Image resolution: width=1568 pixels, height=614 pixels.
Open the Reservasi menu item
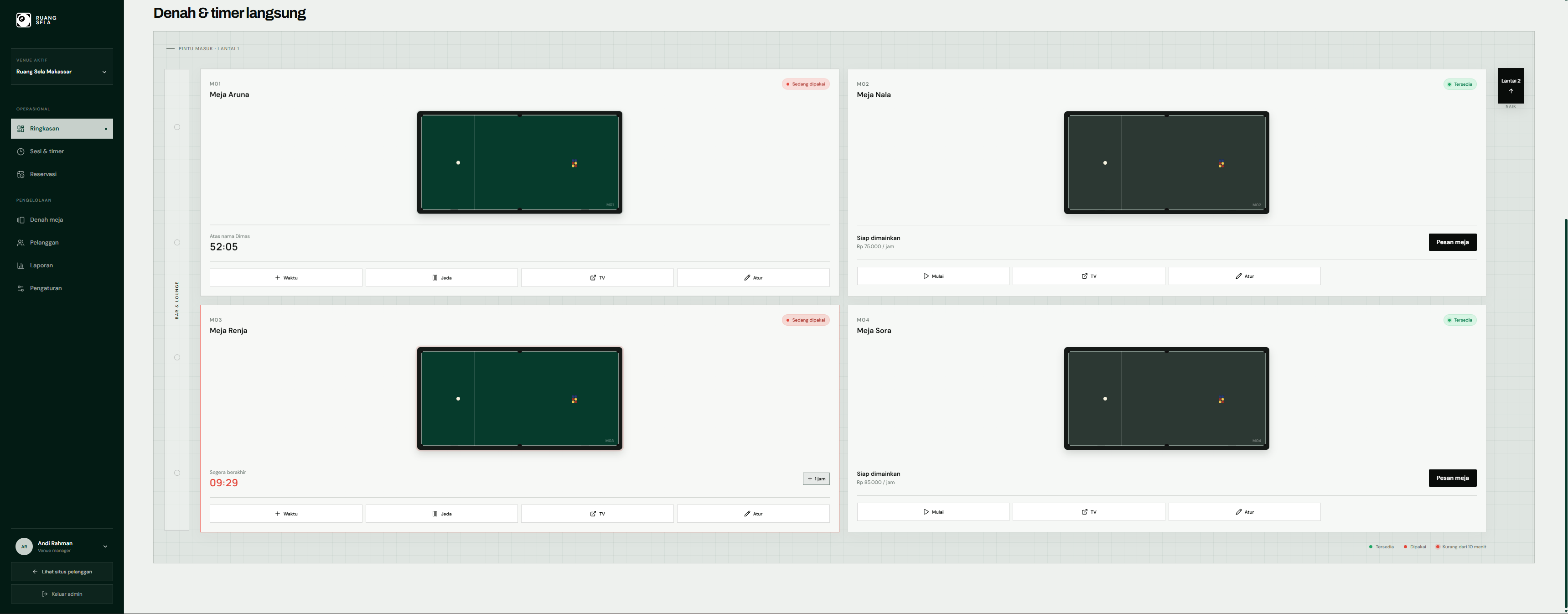pos(62,174)
